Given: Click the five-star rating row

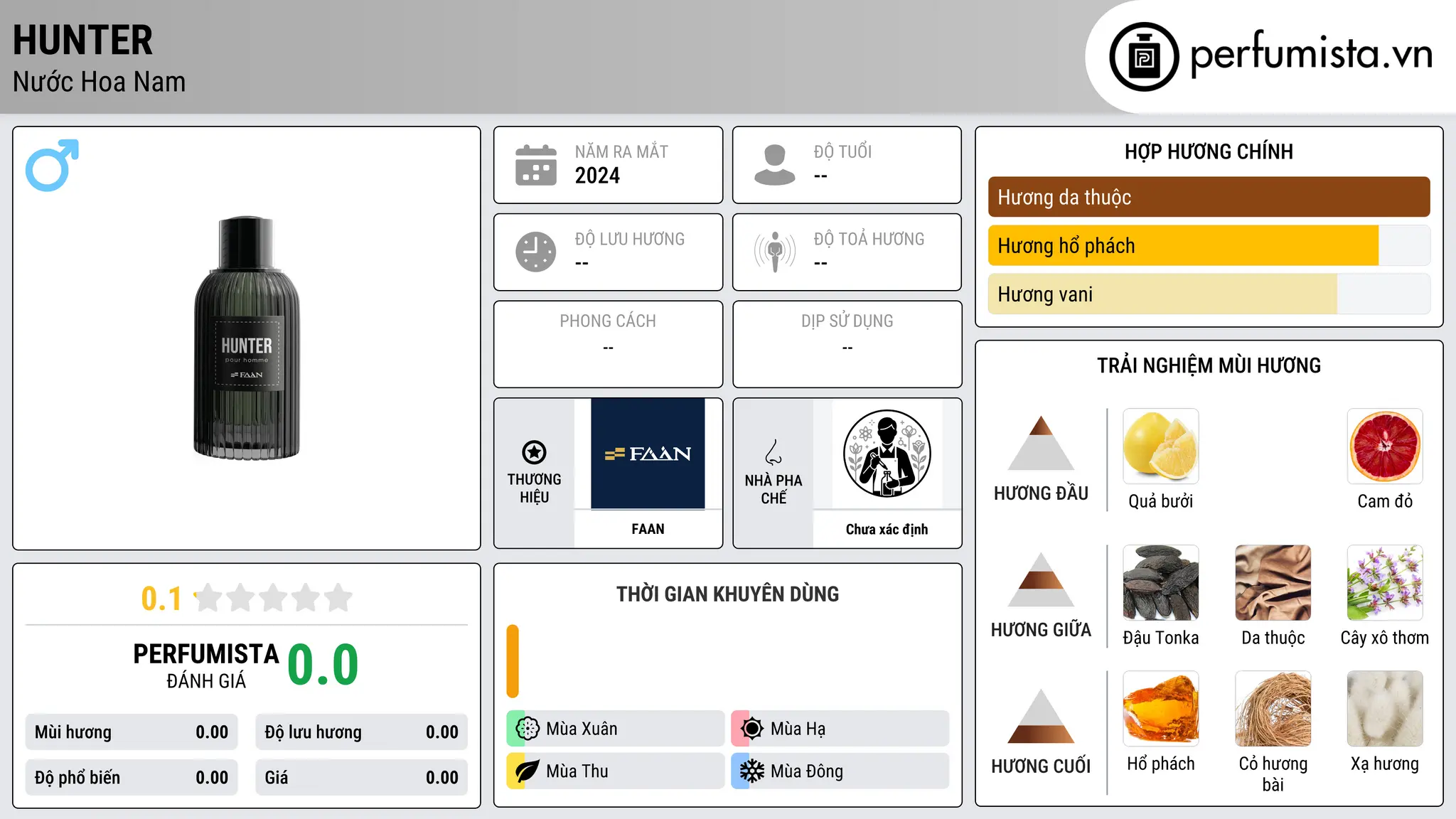Looking at the screenshot, I should pyautogui.click(x=273, y=598).
